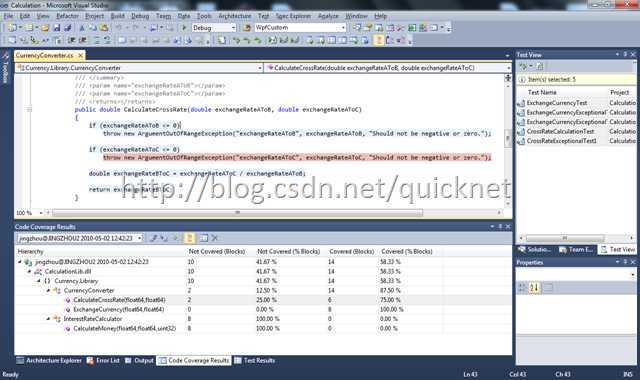Screen dimensions: 640x380
Task: Click the editor vertical scrollbar thumb
Action: 508,139
